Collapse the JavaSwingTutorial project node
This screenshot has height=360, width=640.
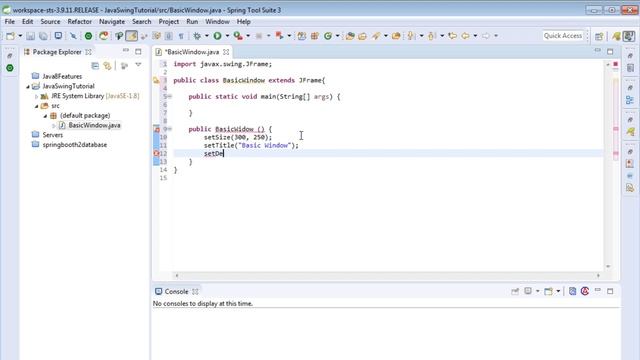[28, 87]
